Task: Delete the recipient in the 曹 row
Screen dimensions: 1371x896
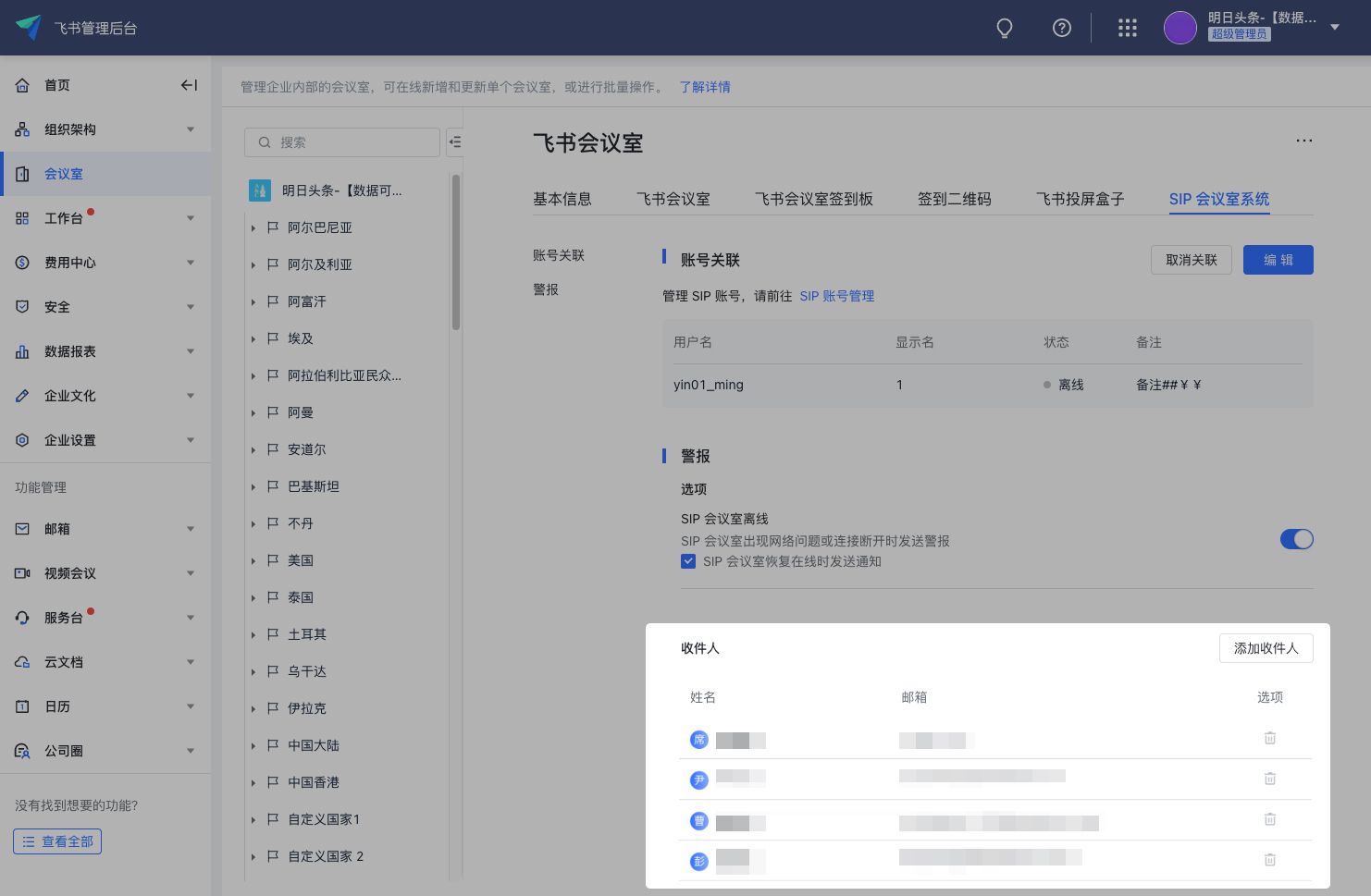Action: [1270, 819]
